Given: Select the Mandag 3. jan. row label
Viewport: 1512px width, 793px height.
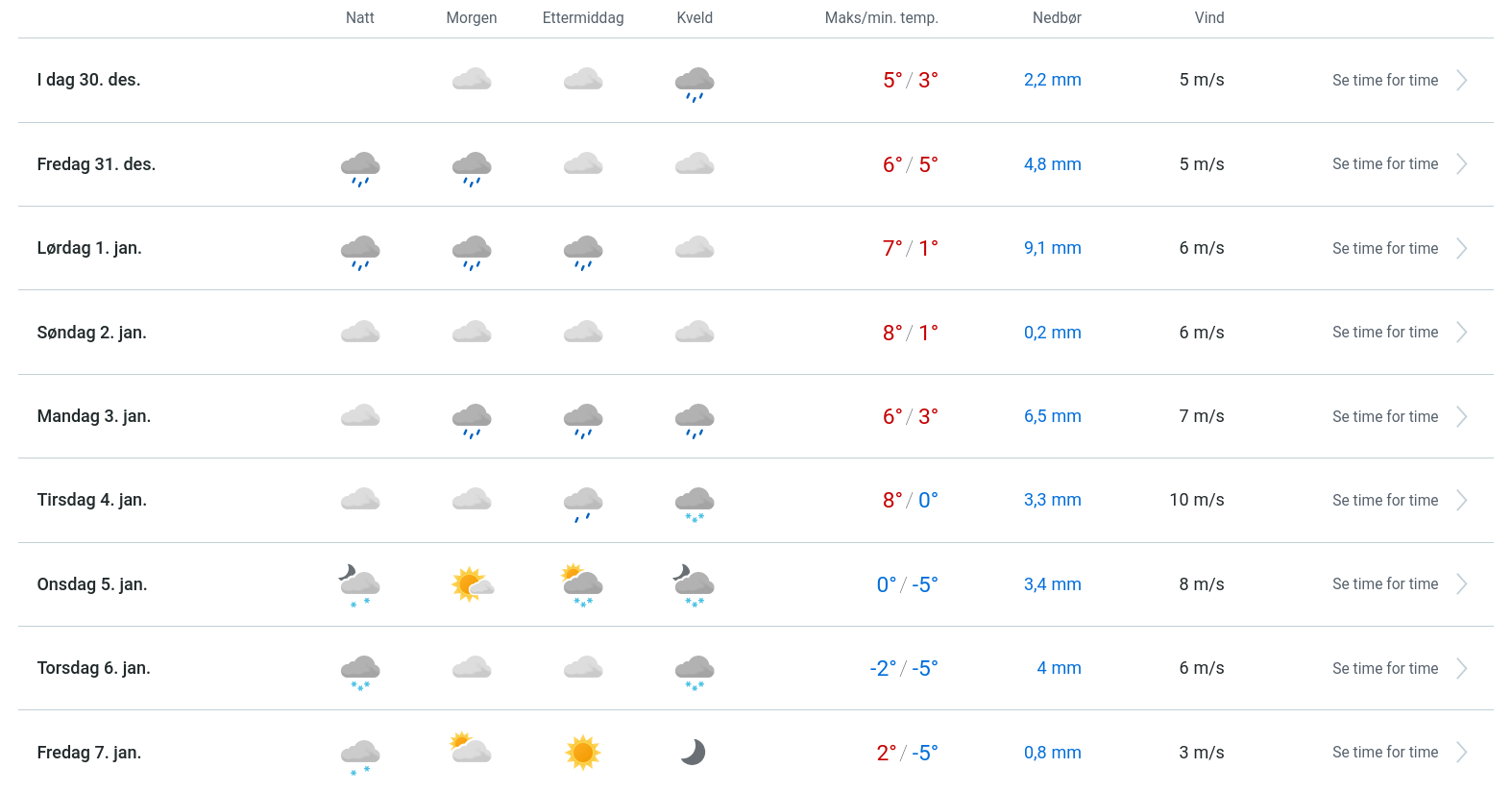Looking at the screenshot, I should click(94, 416).
